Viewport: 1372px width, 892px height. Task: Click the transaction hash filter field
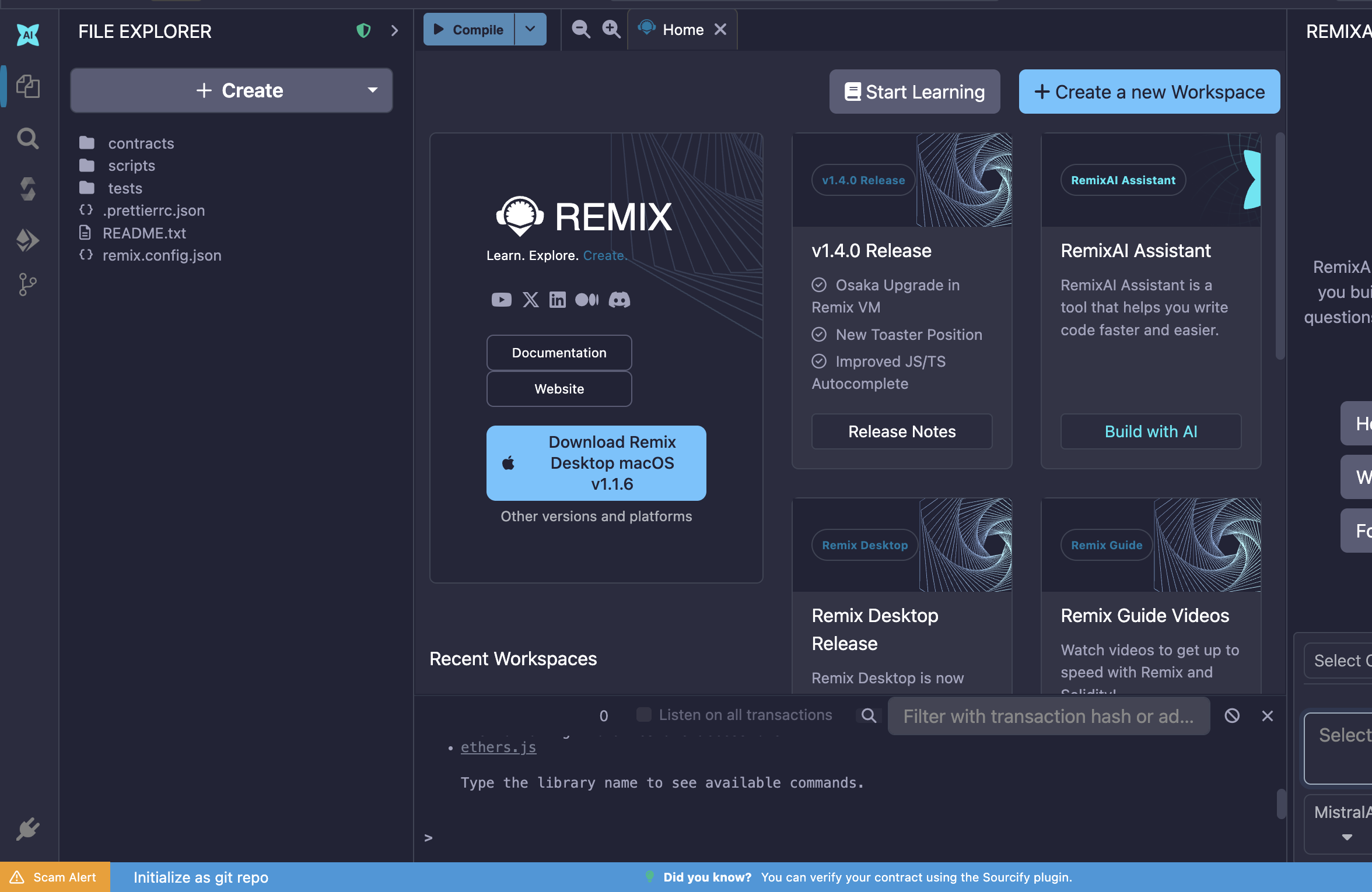coord(1048,716)
